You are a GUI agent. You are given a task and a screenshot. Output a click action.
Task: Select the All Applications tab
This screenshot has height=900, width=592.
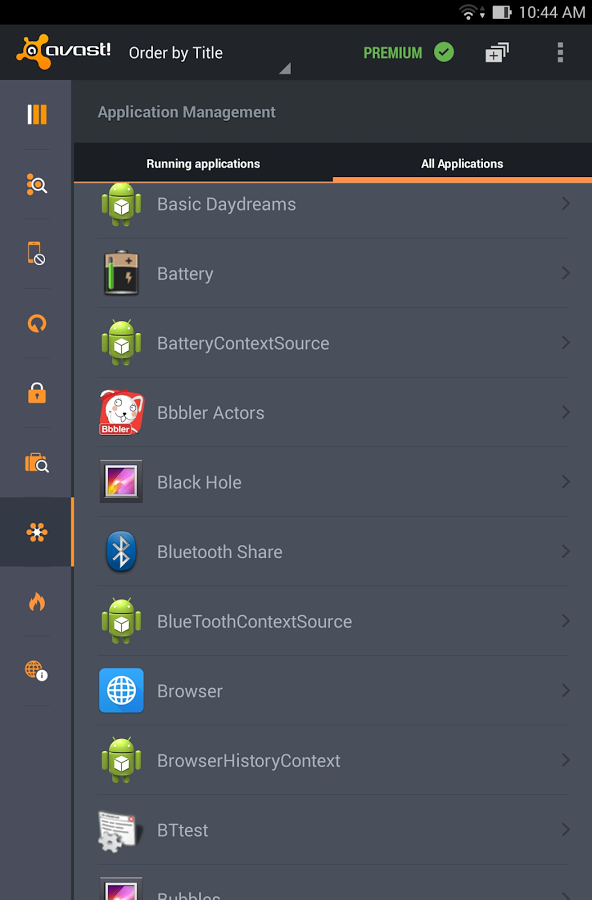click(x=462, y=164)
